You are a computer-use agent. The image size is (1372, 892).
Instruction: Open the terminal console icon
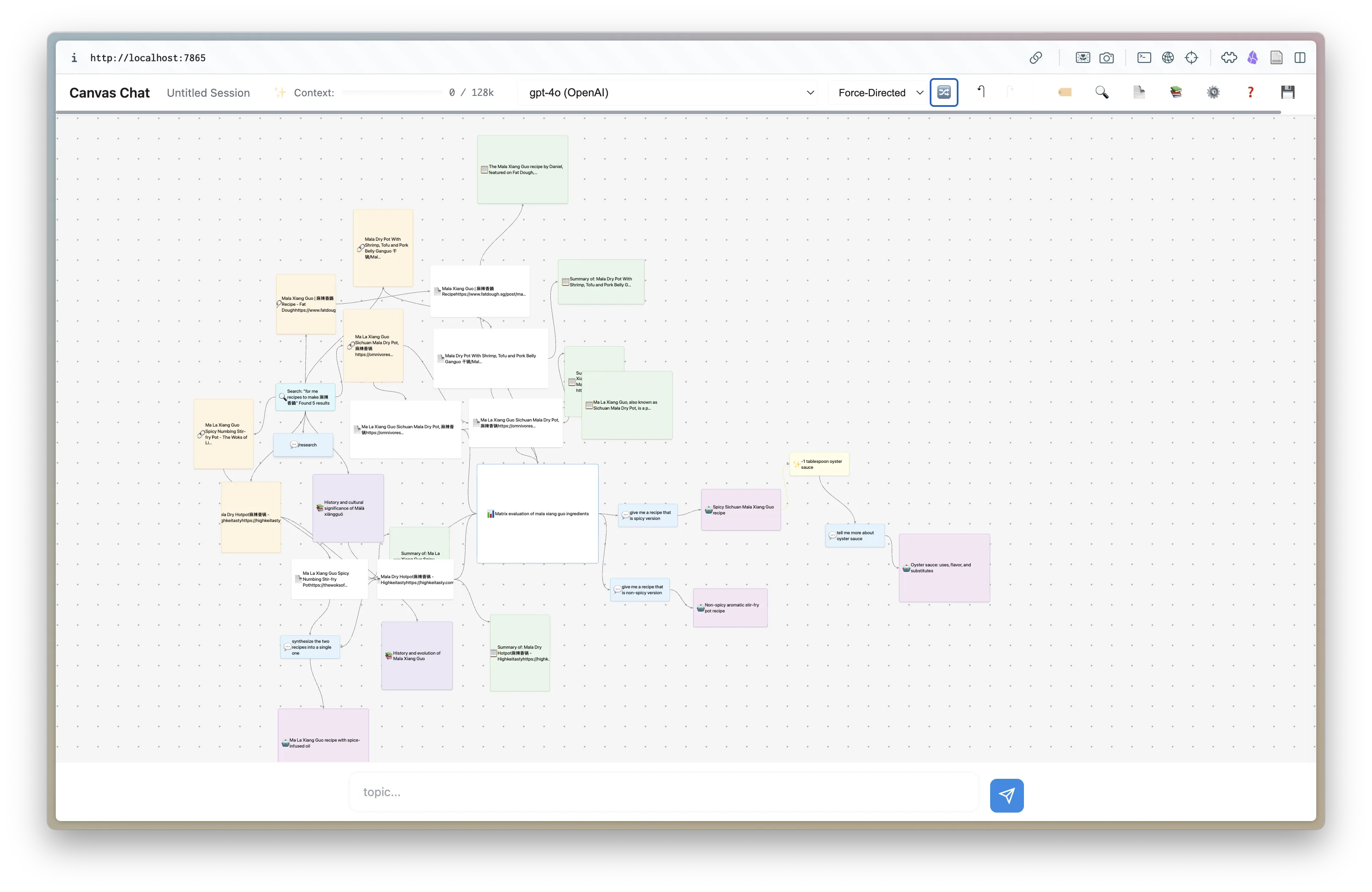coord(1144,57)
